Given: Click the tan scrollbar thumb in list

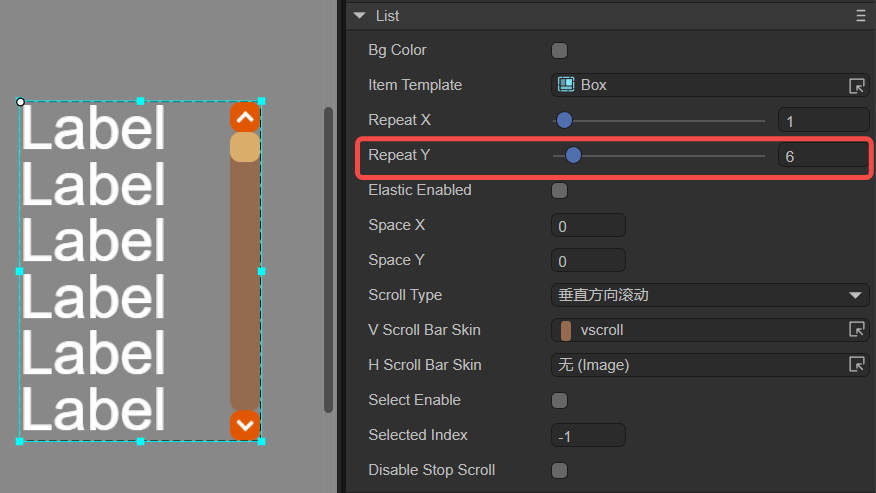Looking at the screenshot, I should (x=245, y=147).
